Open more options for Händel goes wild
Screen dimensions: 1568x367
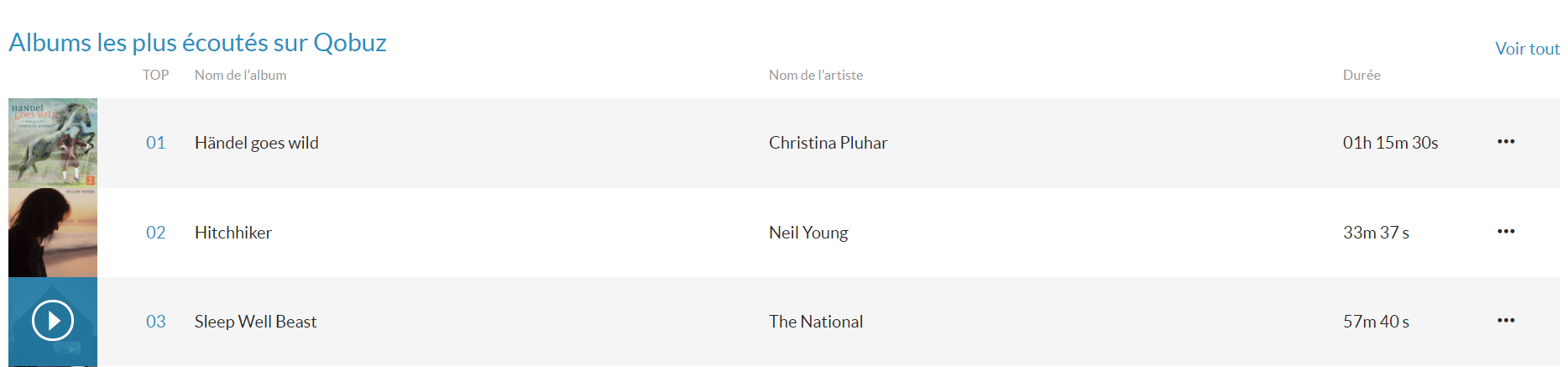[1506, 142]
